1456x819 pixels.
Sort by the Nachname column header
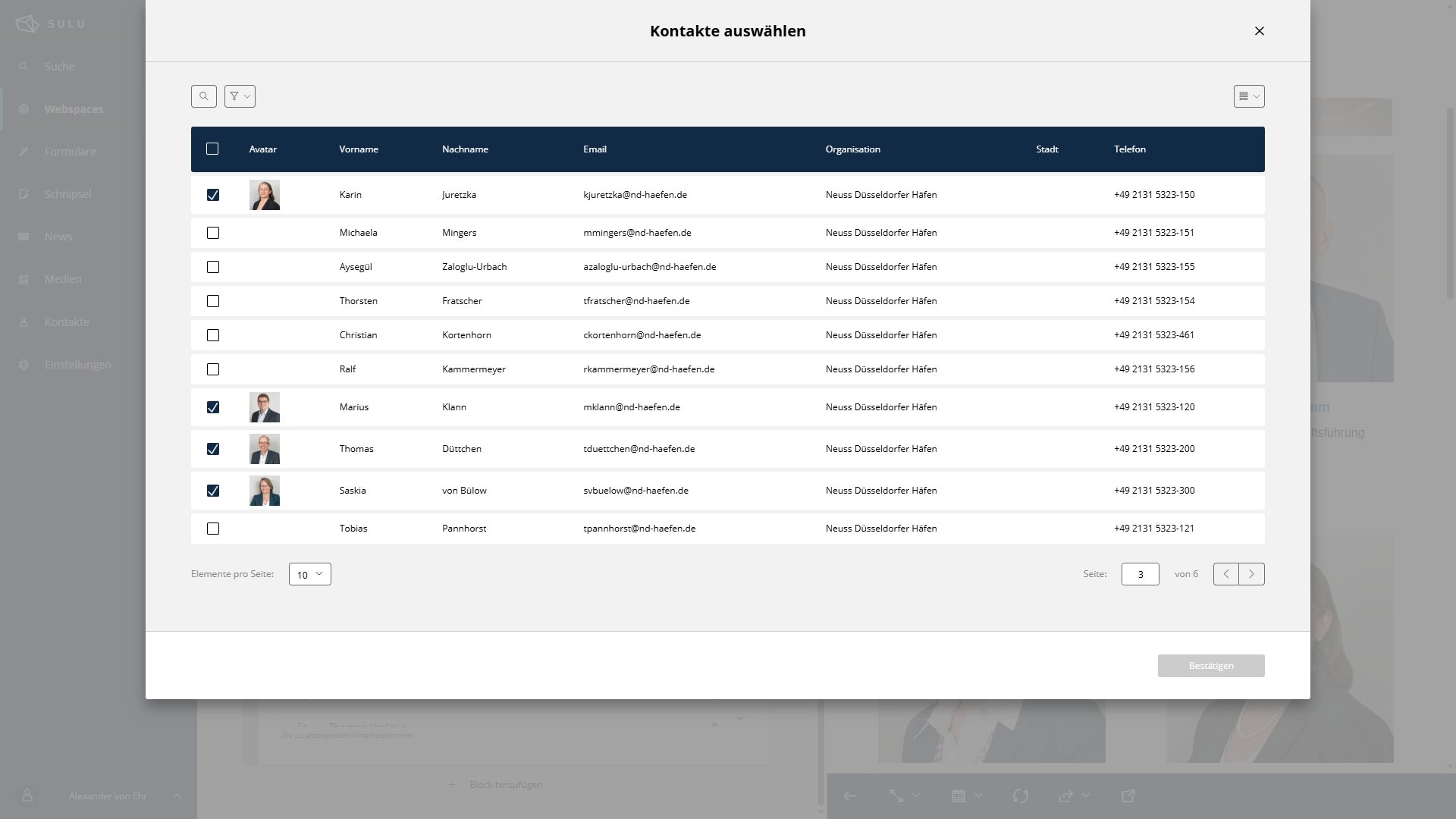coord(465,149)
